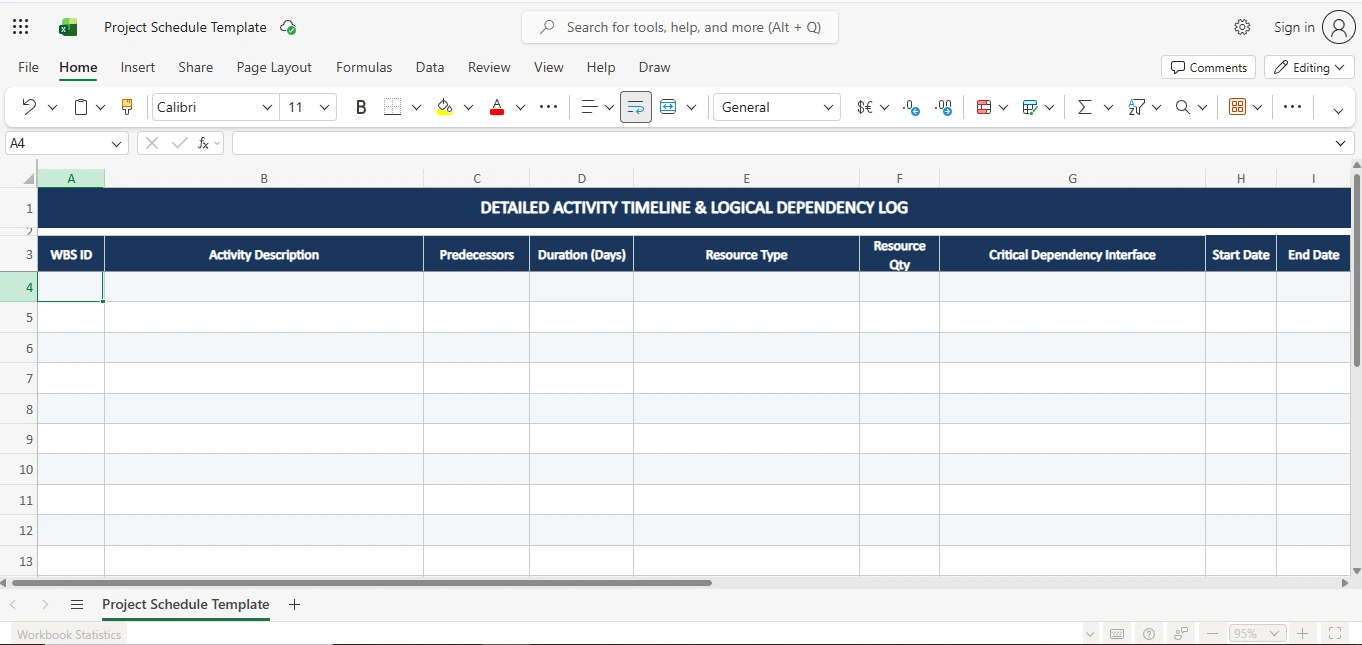Expand font color dropdown arrow
This screenshot has width=1362, height=645.
point(520,107)
